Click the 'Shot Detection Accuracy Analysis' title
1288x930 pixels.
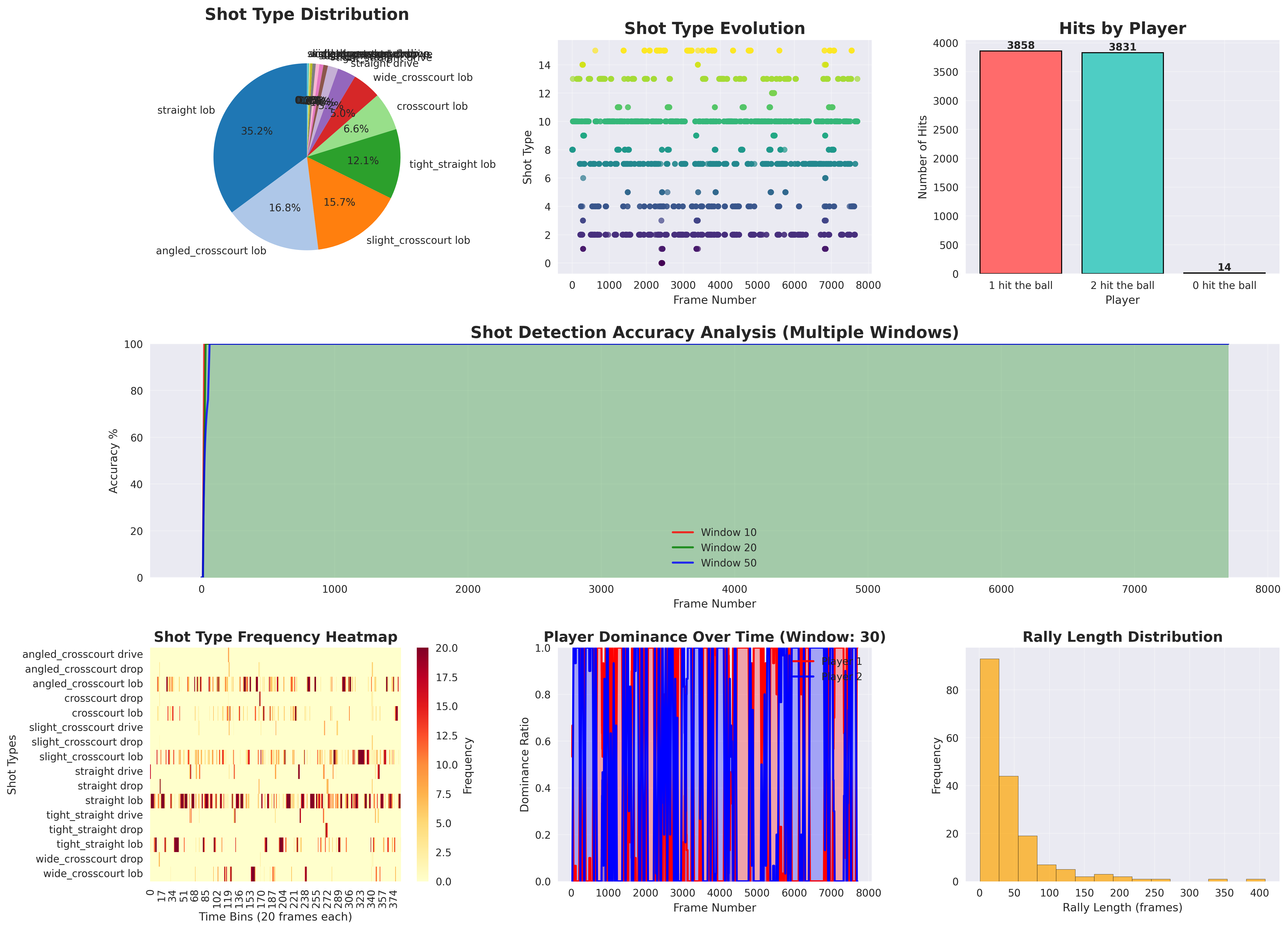coord(714,333)
